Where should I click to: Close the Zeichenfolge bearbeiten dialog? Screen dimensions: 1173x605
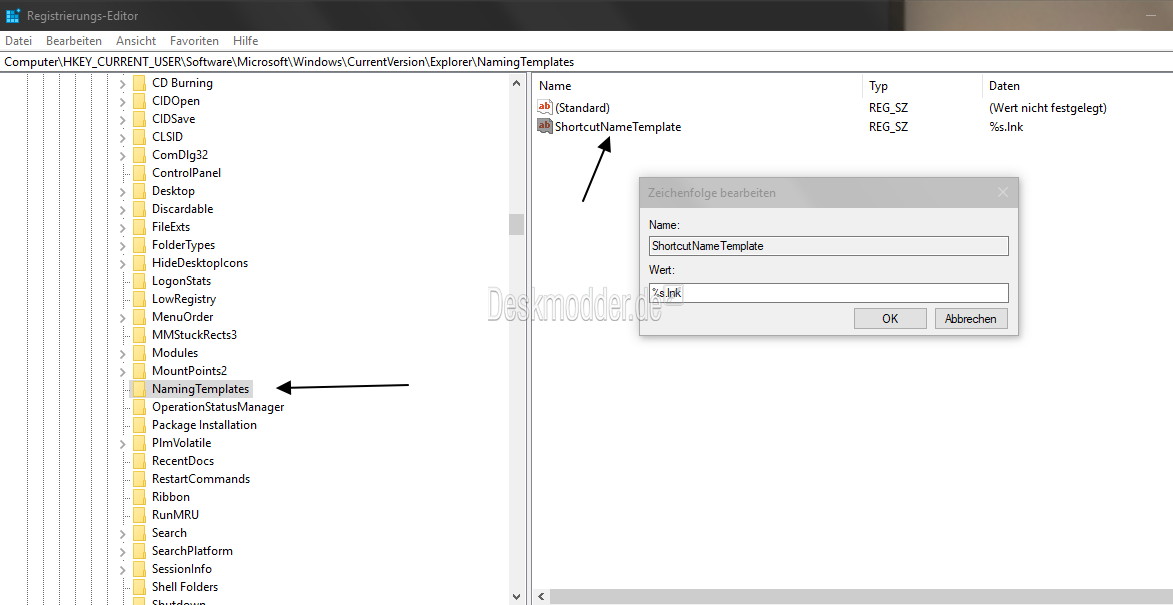click(x=1002, y=192)
